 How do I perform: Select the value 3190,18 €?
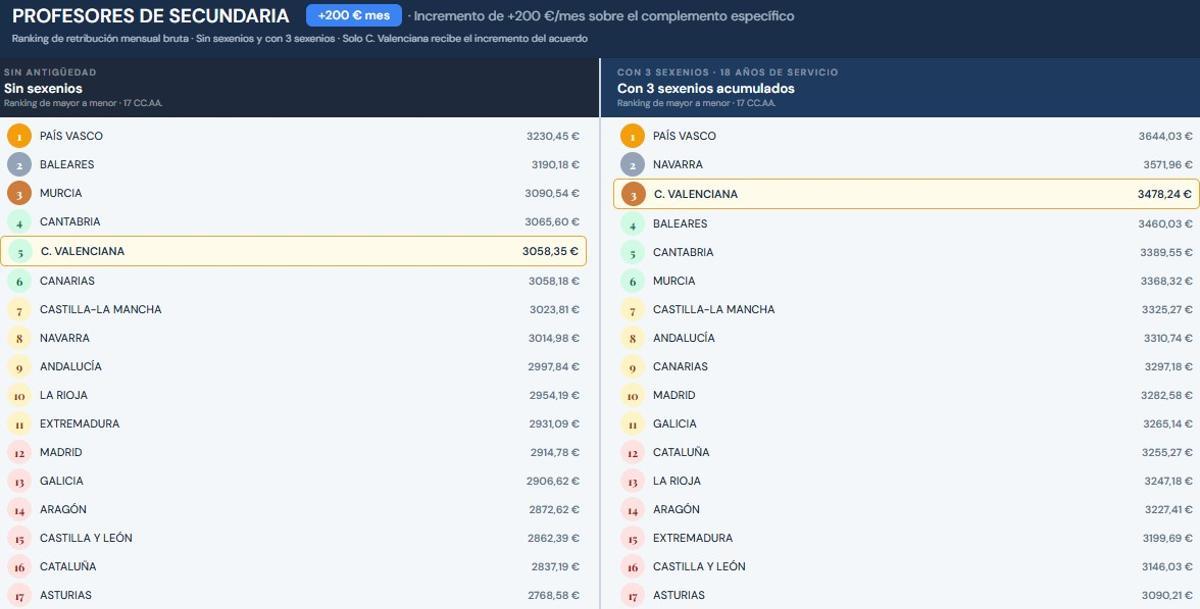click(x=555, y=165)
